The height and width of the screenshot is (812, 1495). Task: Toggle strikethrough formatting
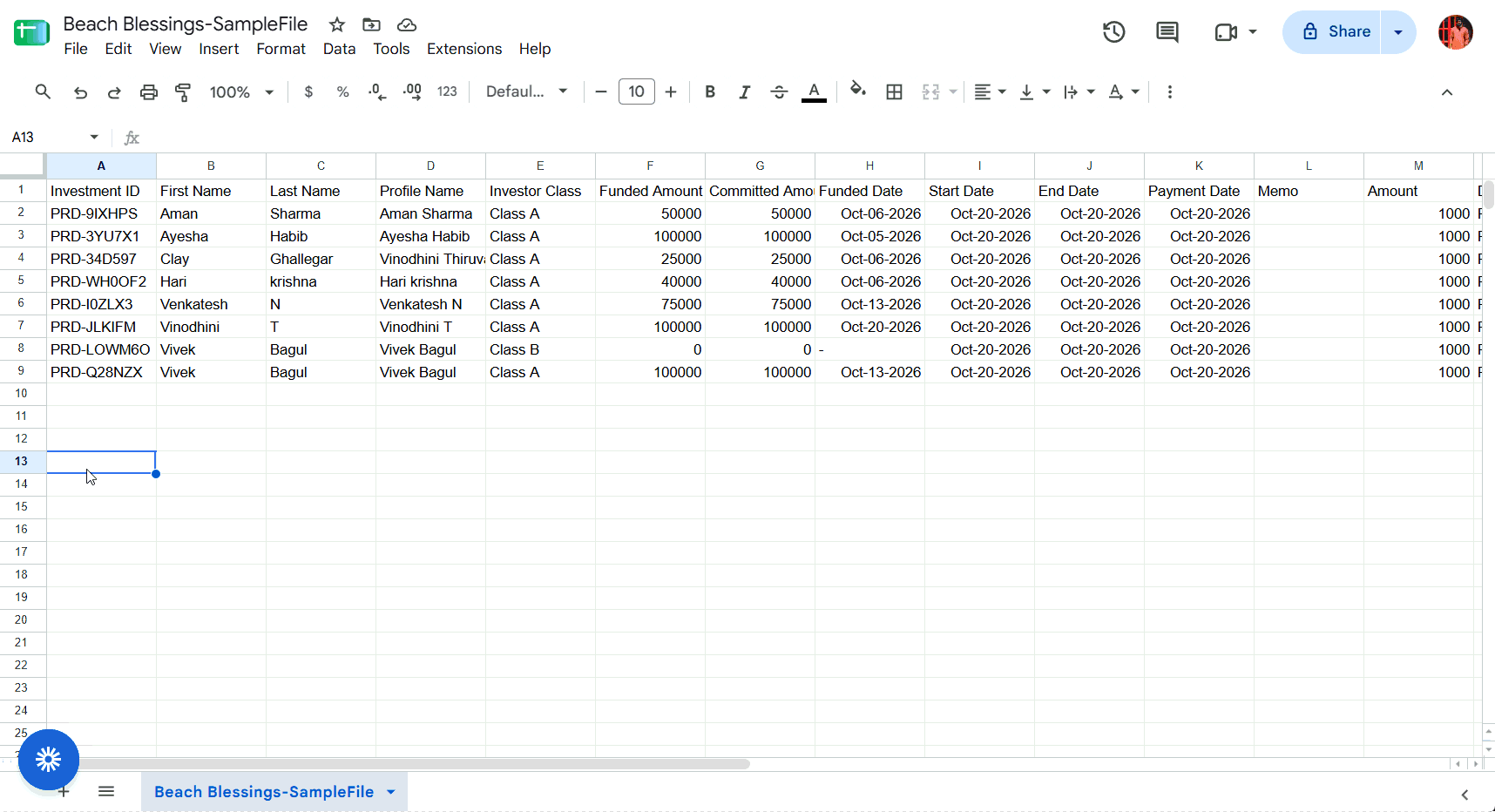pyautogui.click(x=779, y=91)
